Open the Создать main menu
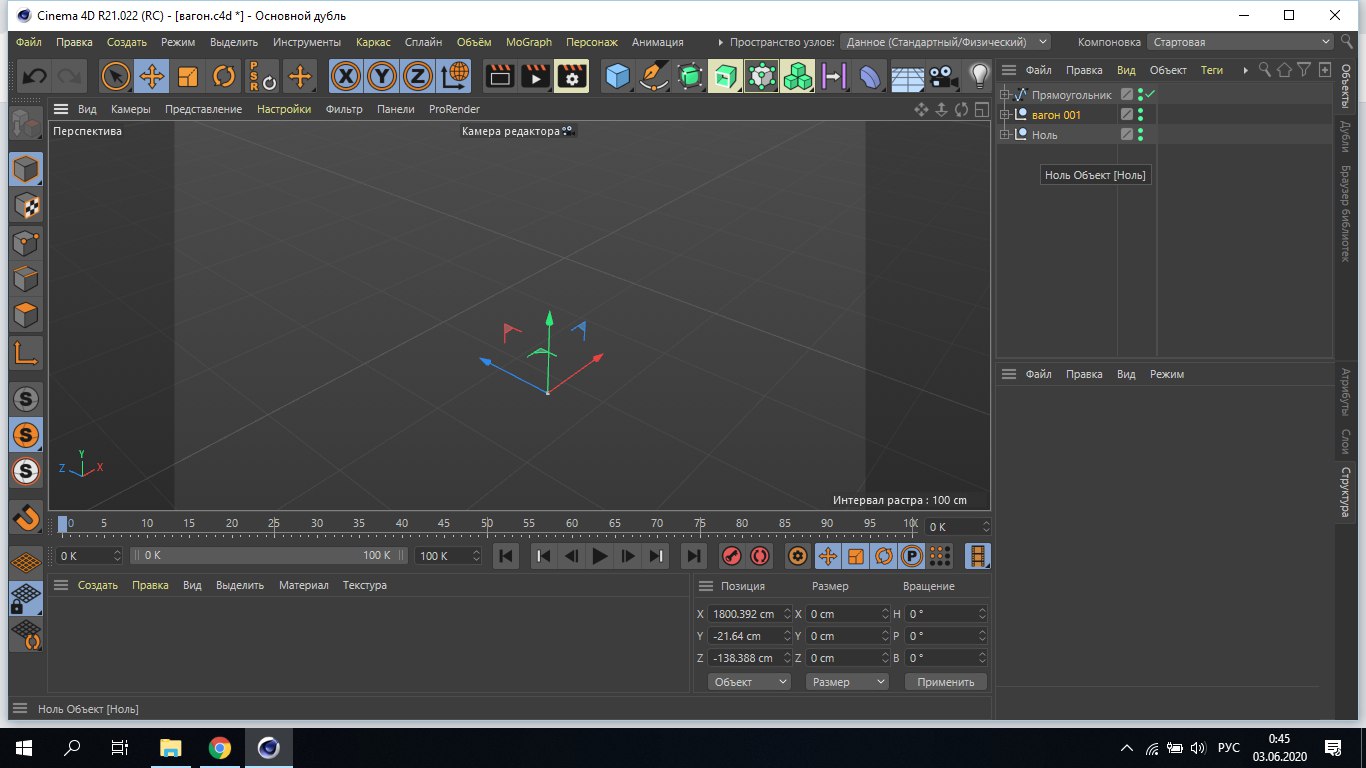The width and height of the screenshot is (1366, 768). click(x=127, y=42)
